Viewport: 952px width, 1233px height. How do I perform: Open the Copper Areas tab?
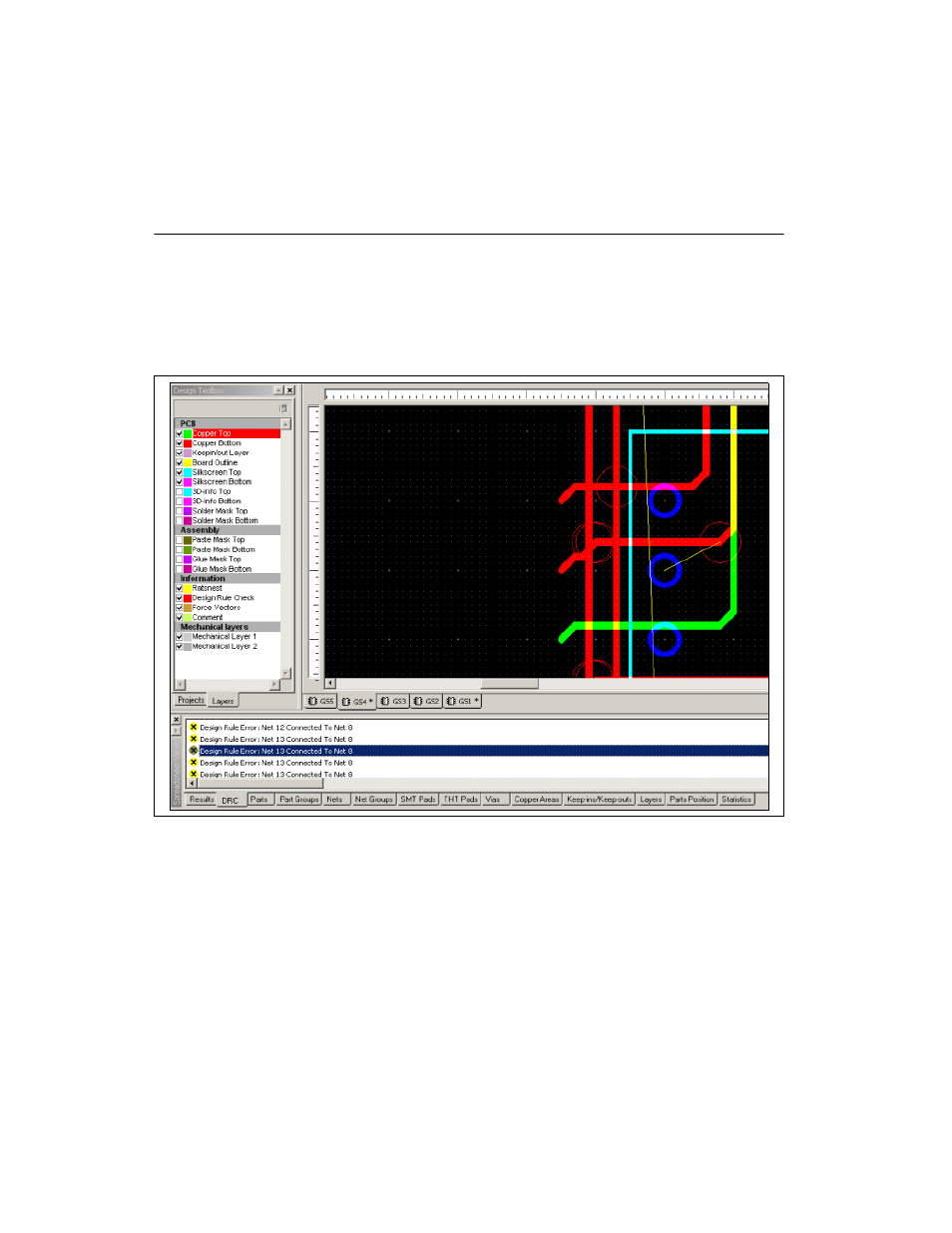[537, 800]
